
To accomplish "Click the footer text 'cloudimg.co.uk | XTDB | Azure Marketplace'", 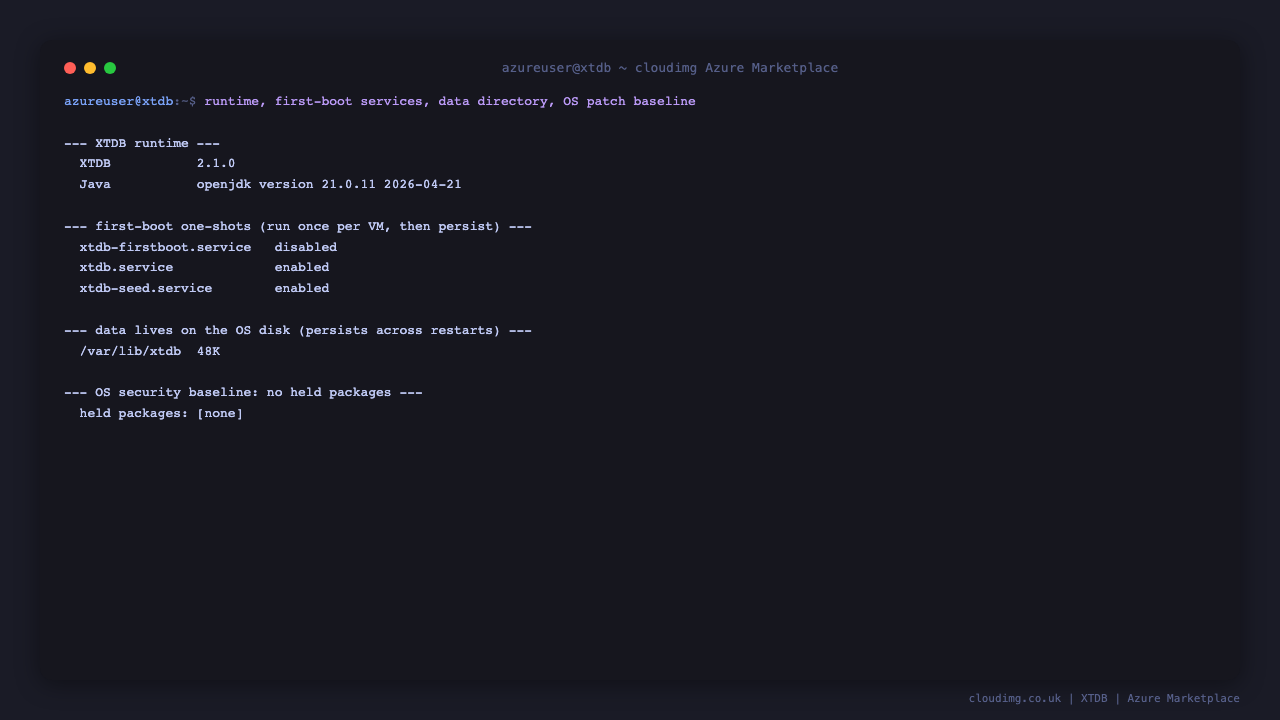I will (x=1104, y=698).
